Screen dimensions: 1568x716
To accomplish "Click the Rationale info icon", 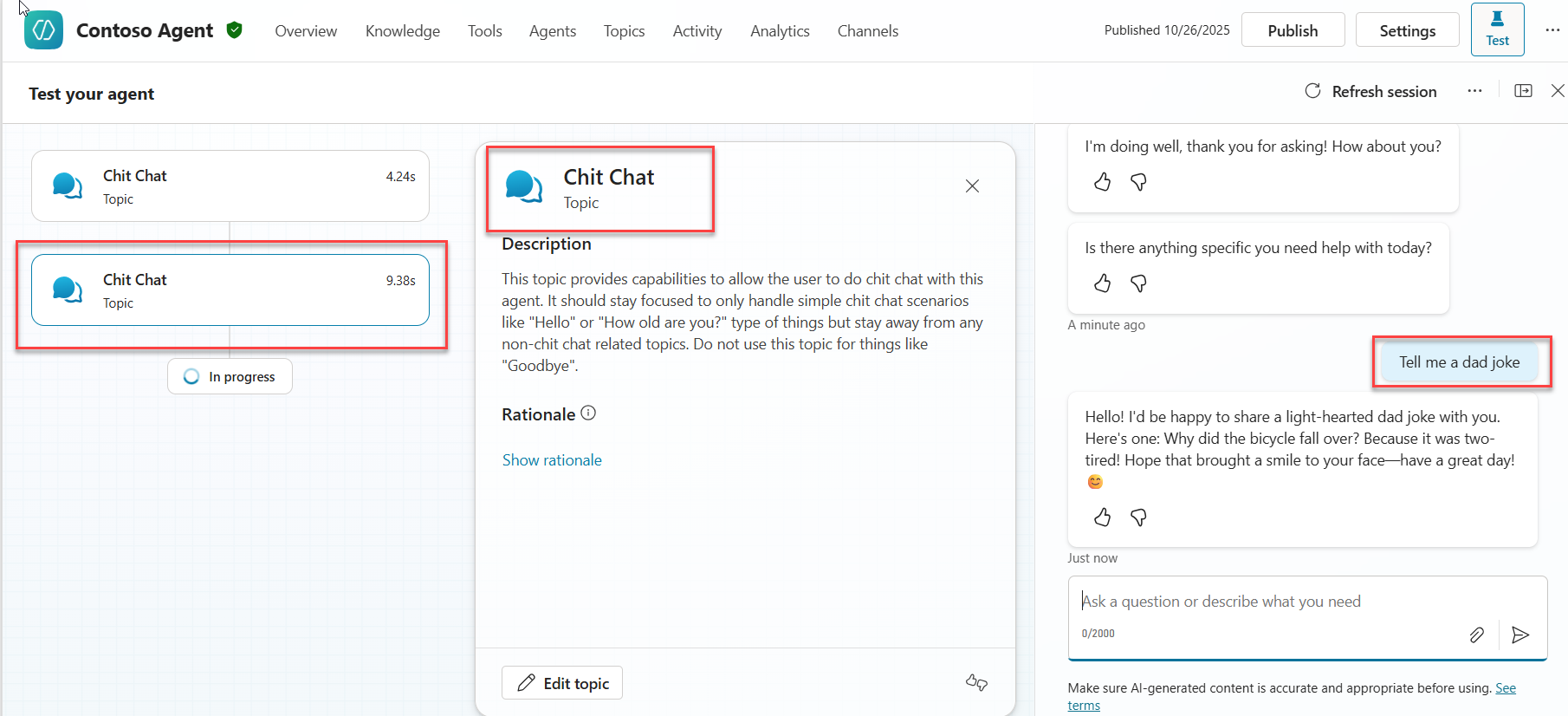I will click(588, 413).
